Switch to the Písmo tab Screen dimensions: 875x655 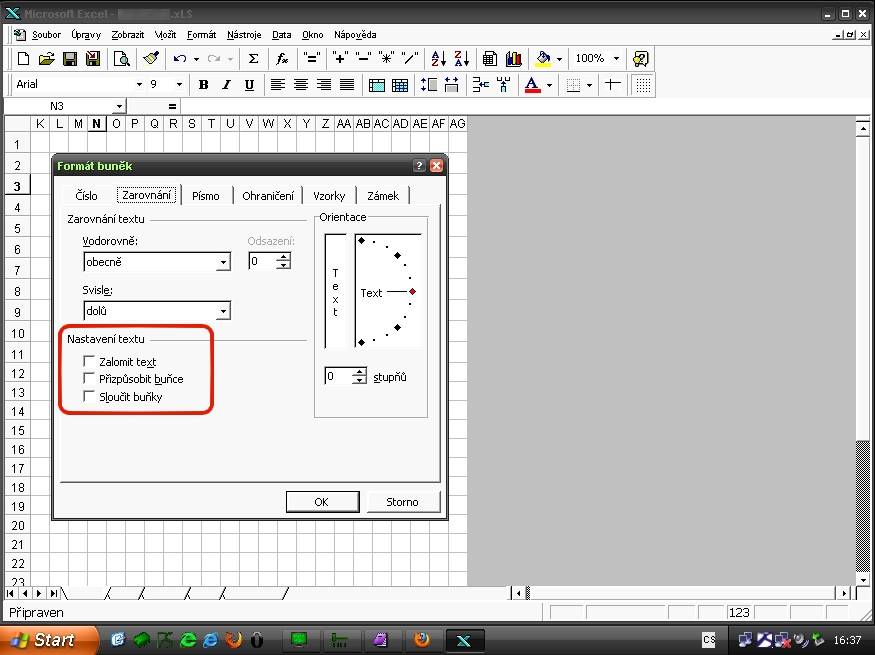tap(205, 196)
